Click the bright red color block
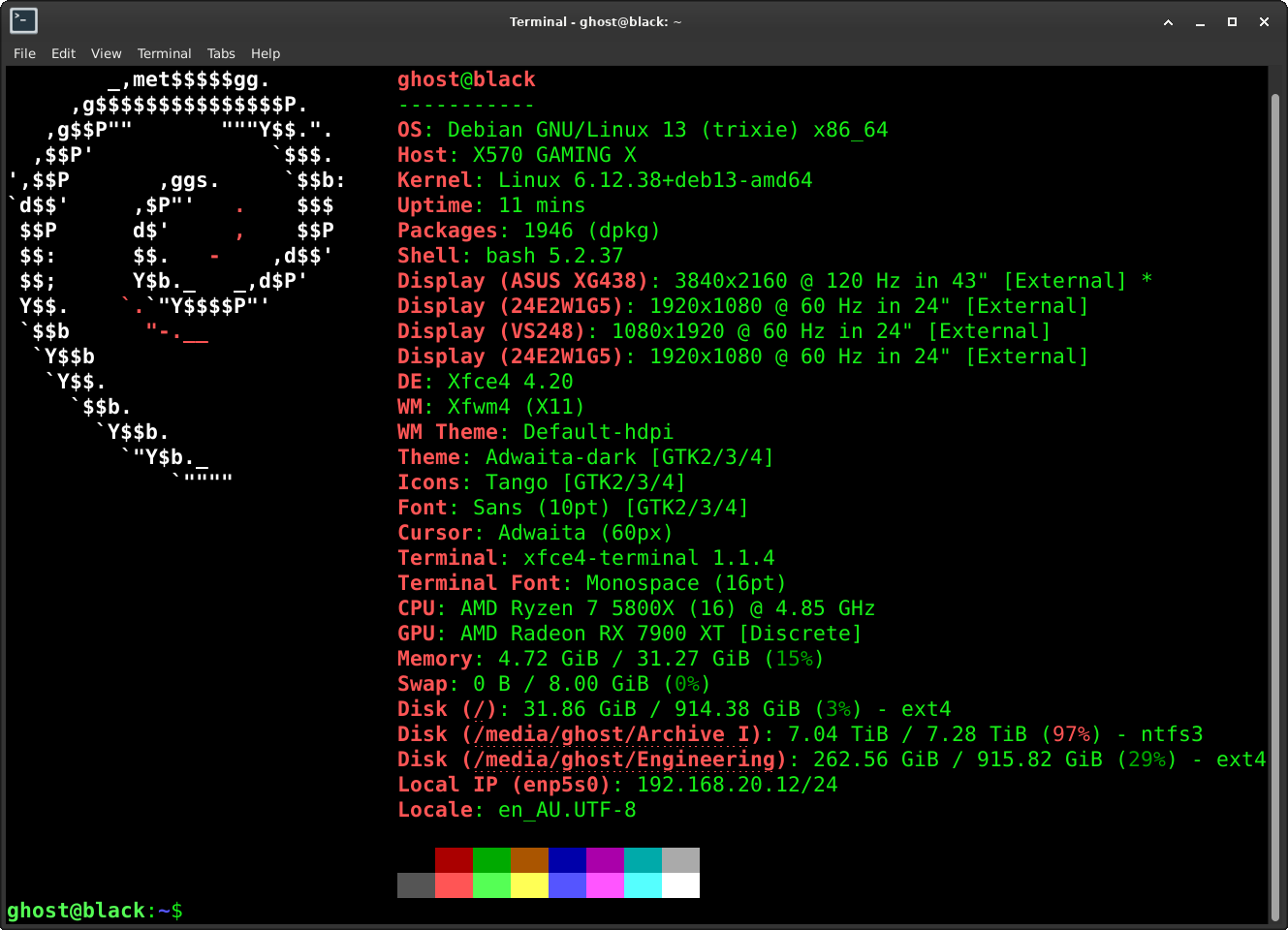The image size is (1288, 930). point(454,885)
